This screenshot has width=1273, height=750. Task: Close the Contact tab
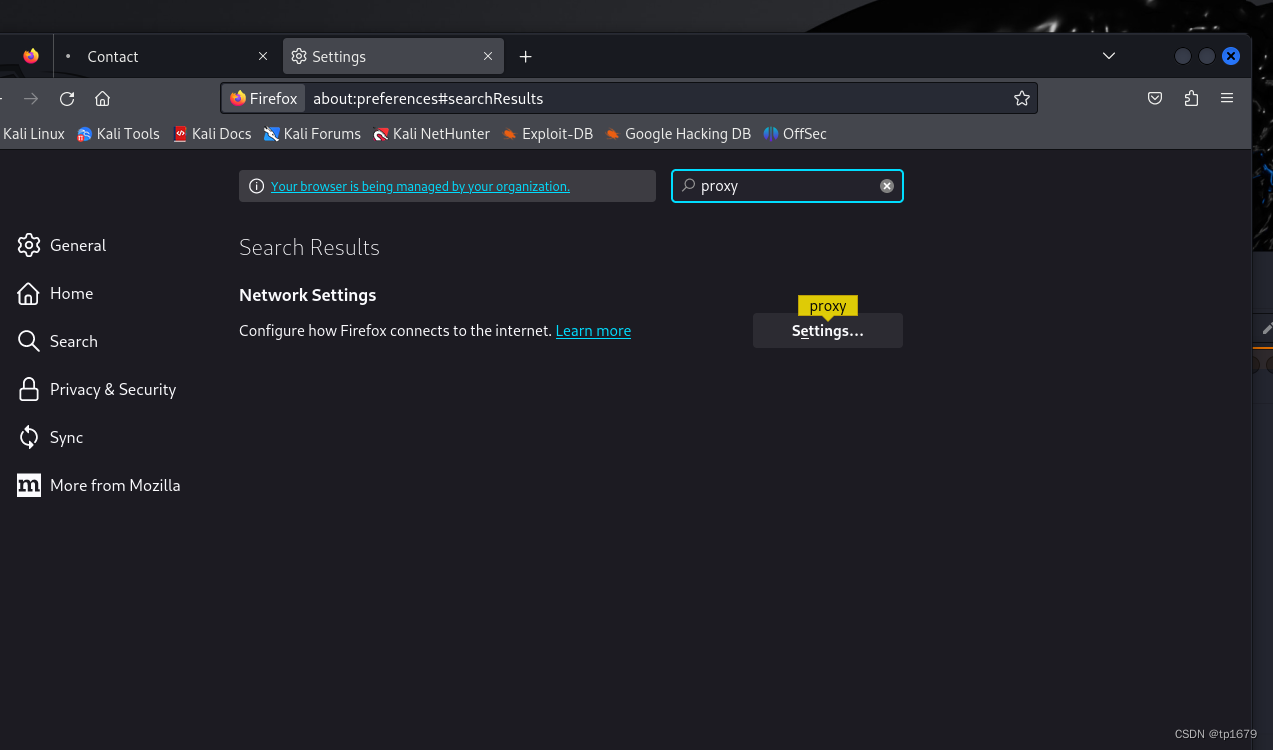(x=263, y=56)
